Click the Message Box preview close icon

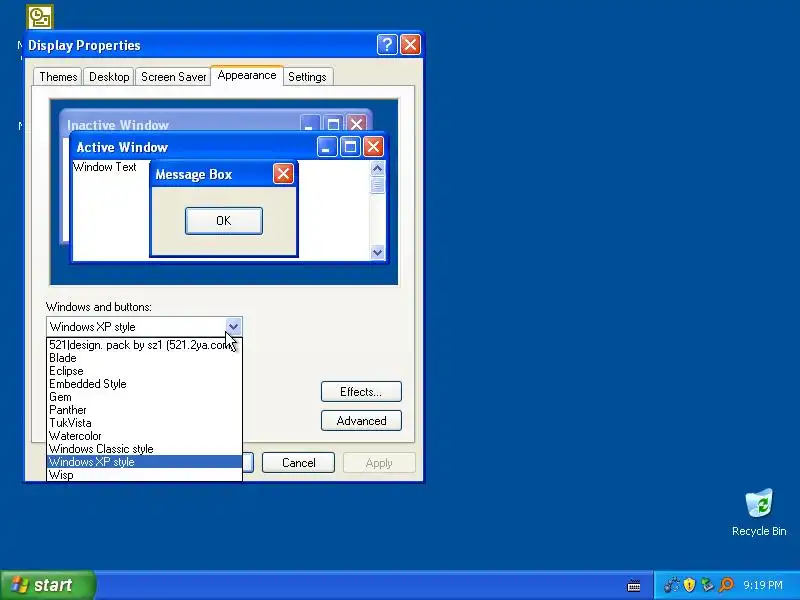coord(283,174)
